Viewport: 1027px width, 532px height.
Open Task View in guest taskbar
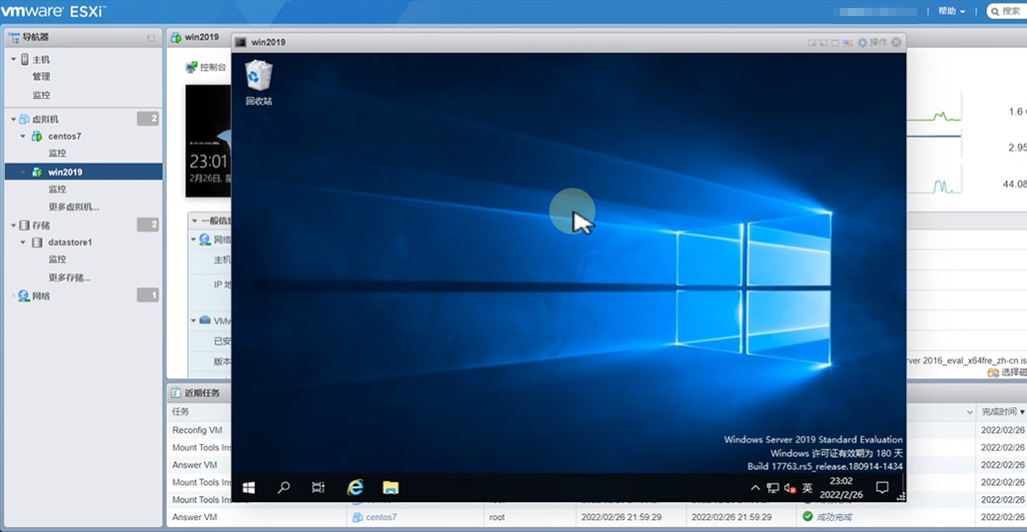click(318, 488)
